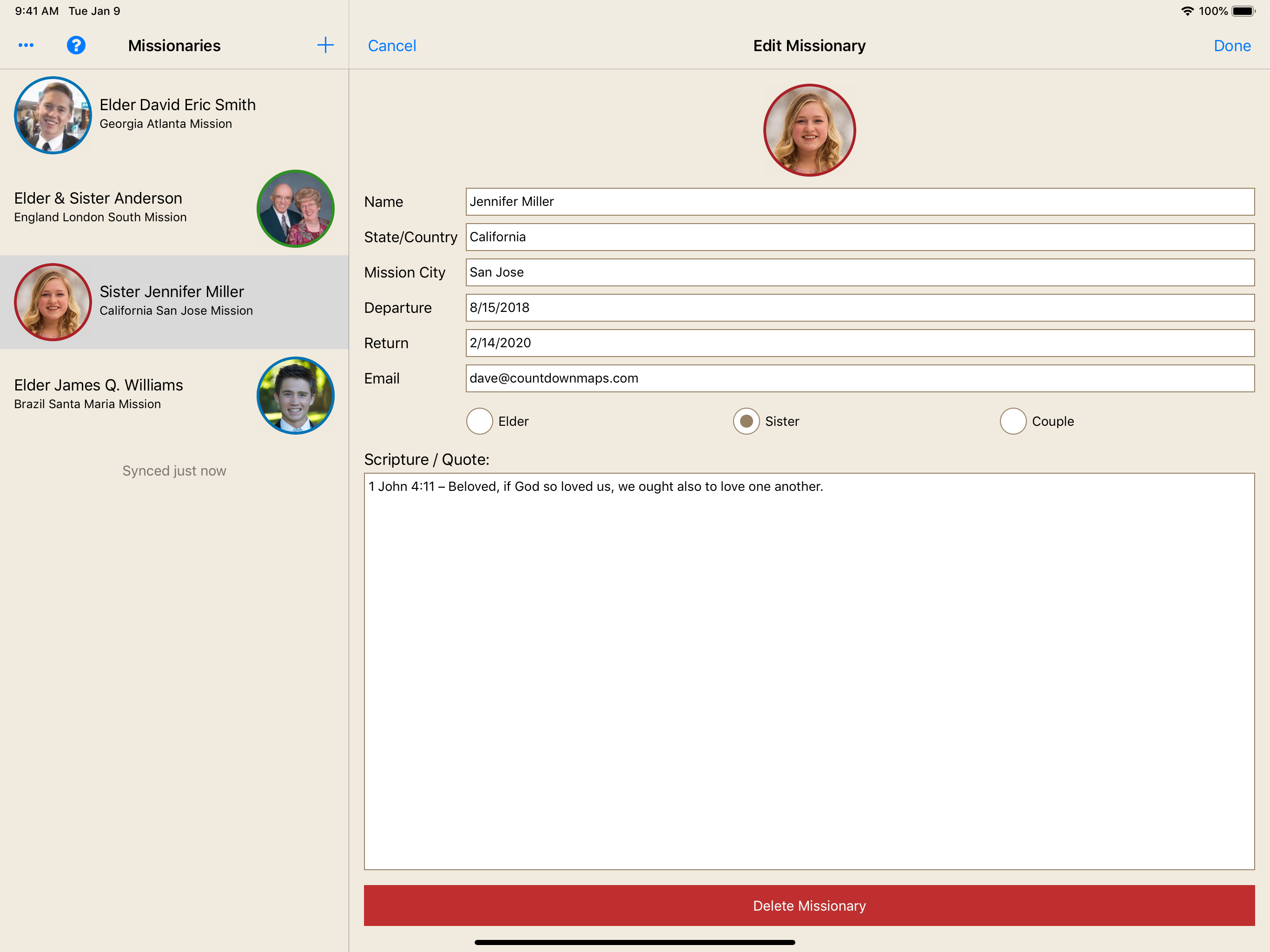Screen dimensions: 1270x952
Task: Cancel editing the missionary
Action: pyautogui.click(x=391, y=46)
